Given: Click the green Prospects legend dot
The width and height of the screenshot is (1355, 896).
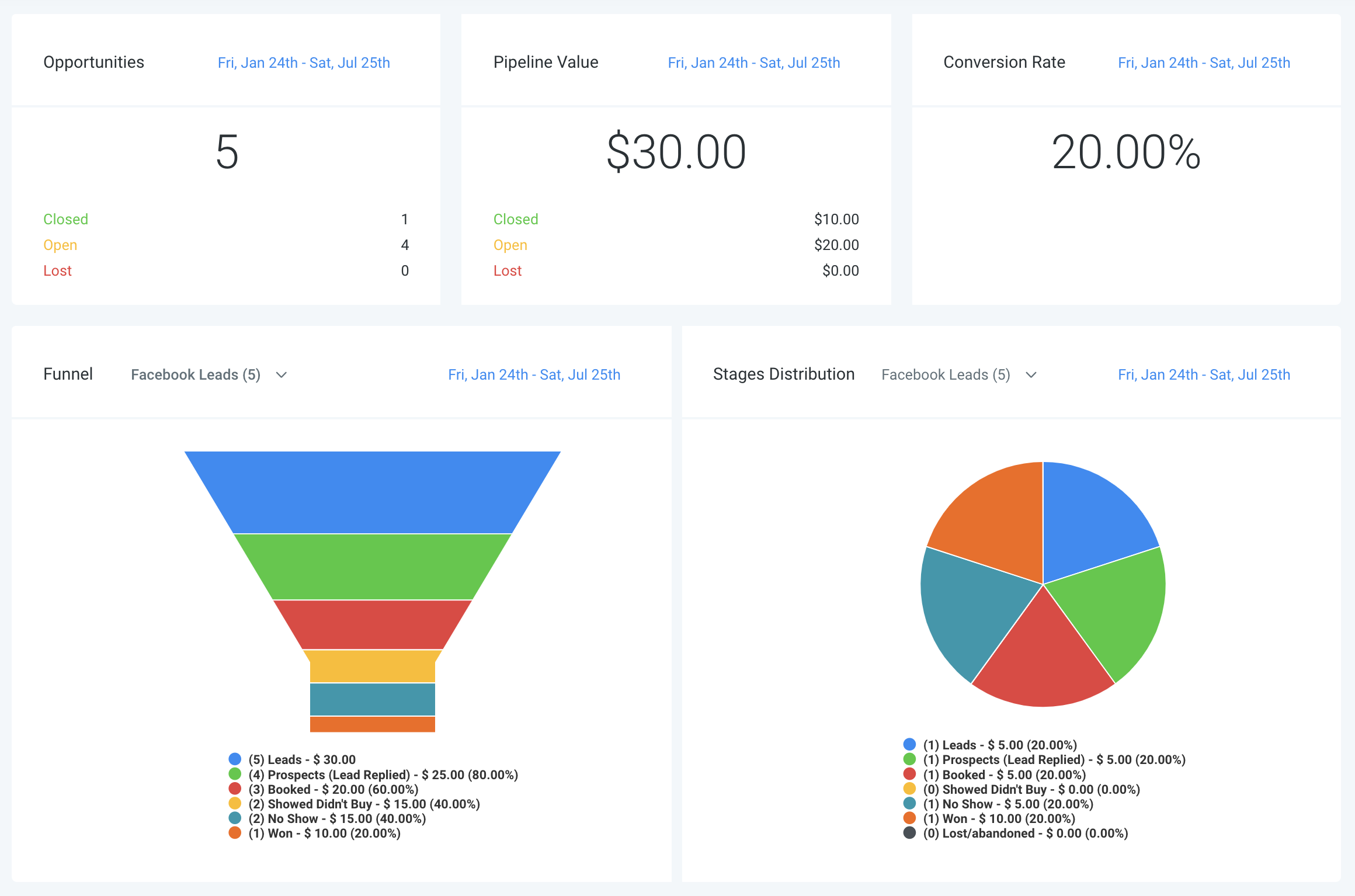Looking at the screenshot, I should coord(235,774).
